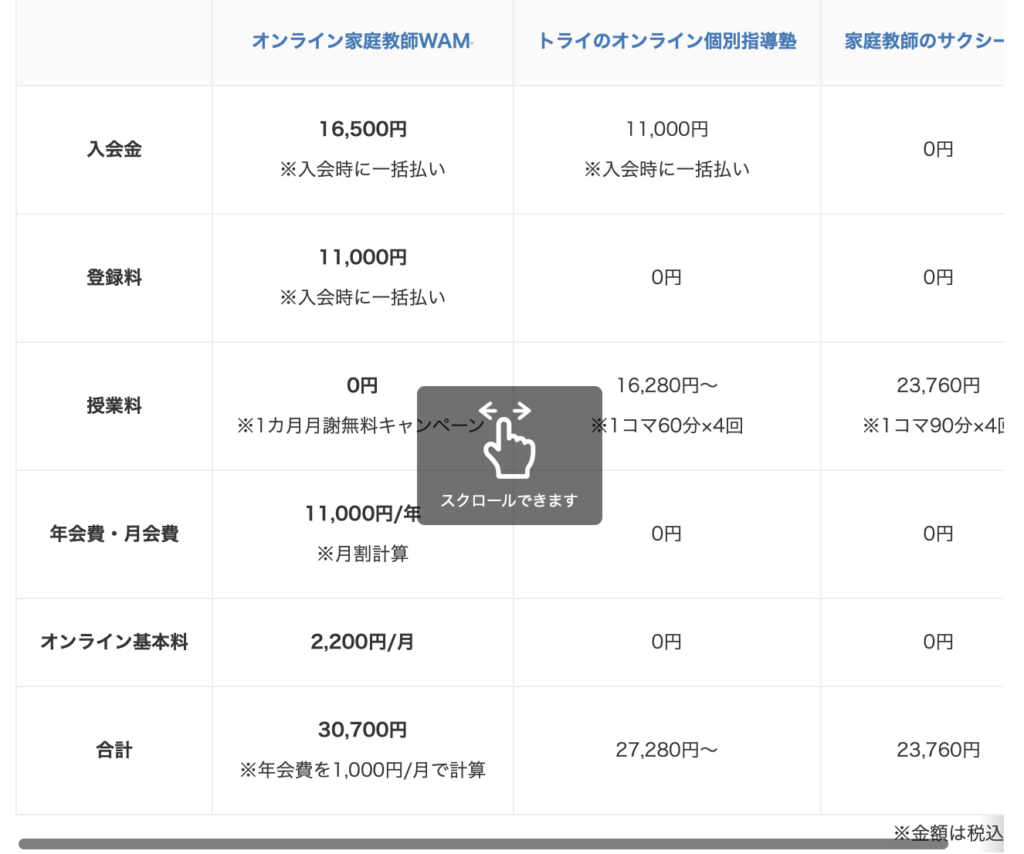Screen dimensions: 1024x854
Task: Click the 16,280円〜 tuition value
Action: pos(667,385)
